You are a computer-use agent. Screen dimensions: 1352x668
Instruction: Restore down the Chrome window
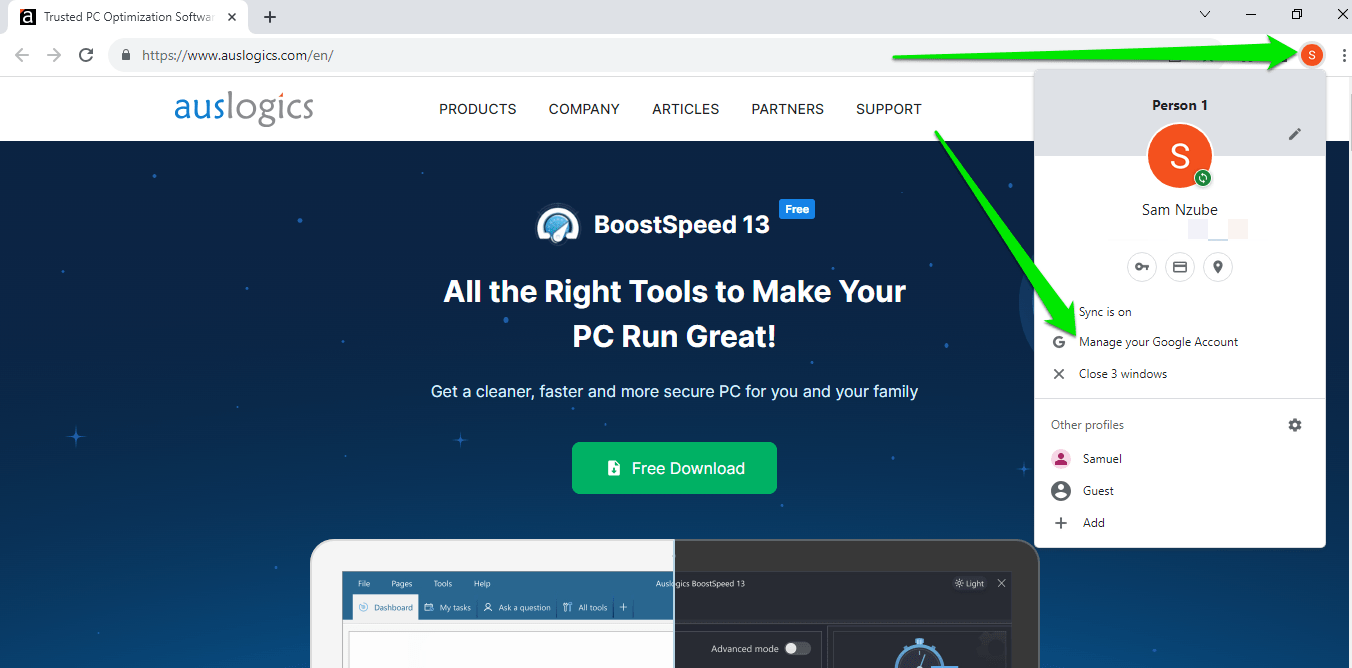[1297, 14]
